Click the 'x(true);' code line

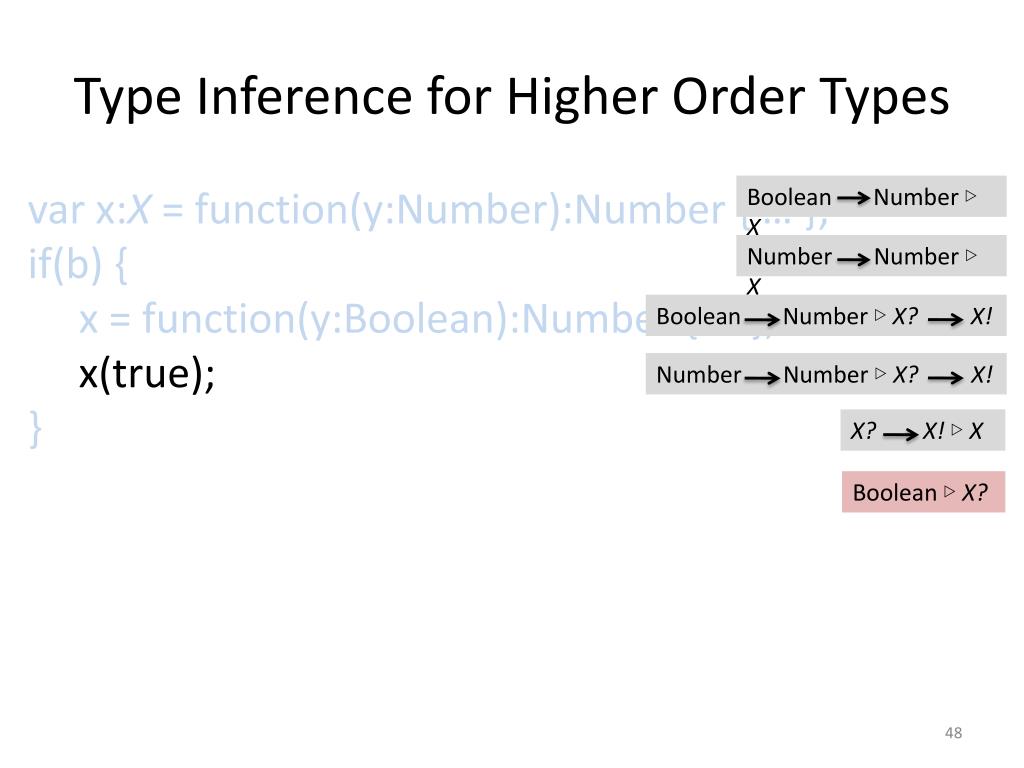click(x=147, y=374)
